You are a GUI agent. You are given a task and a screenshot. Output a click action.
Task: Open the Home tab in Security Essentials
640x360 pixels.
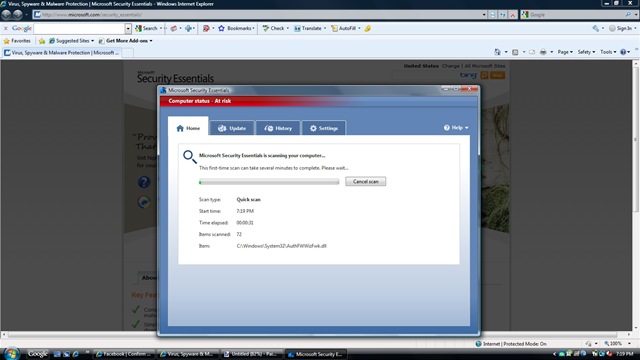point(188,128)
